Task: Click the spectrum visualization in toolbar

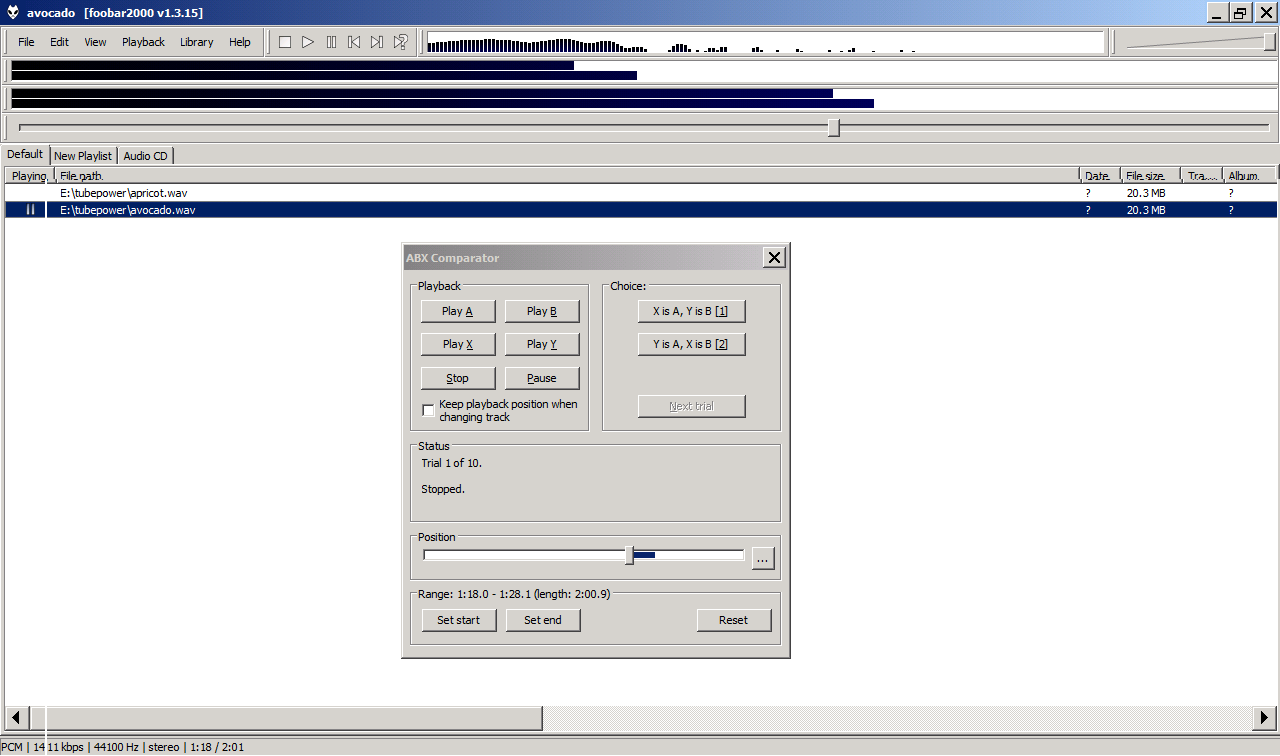Action: 765,42
